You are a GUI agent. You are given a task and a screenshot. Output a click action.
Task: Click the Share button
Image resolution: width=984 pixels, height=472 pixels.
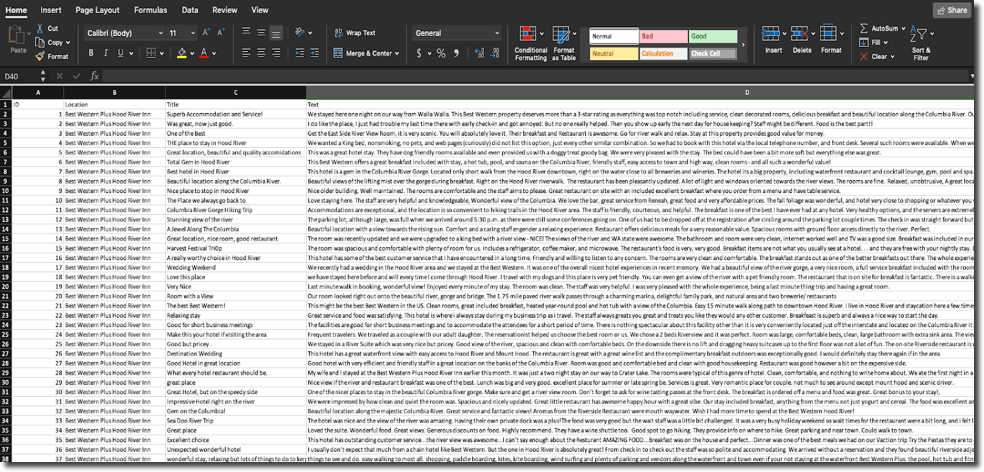(952, 10)
